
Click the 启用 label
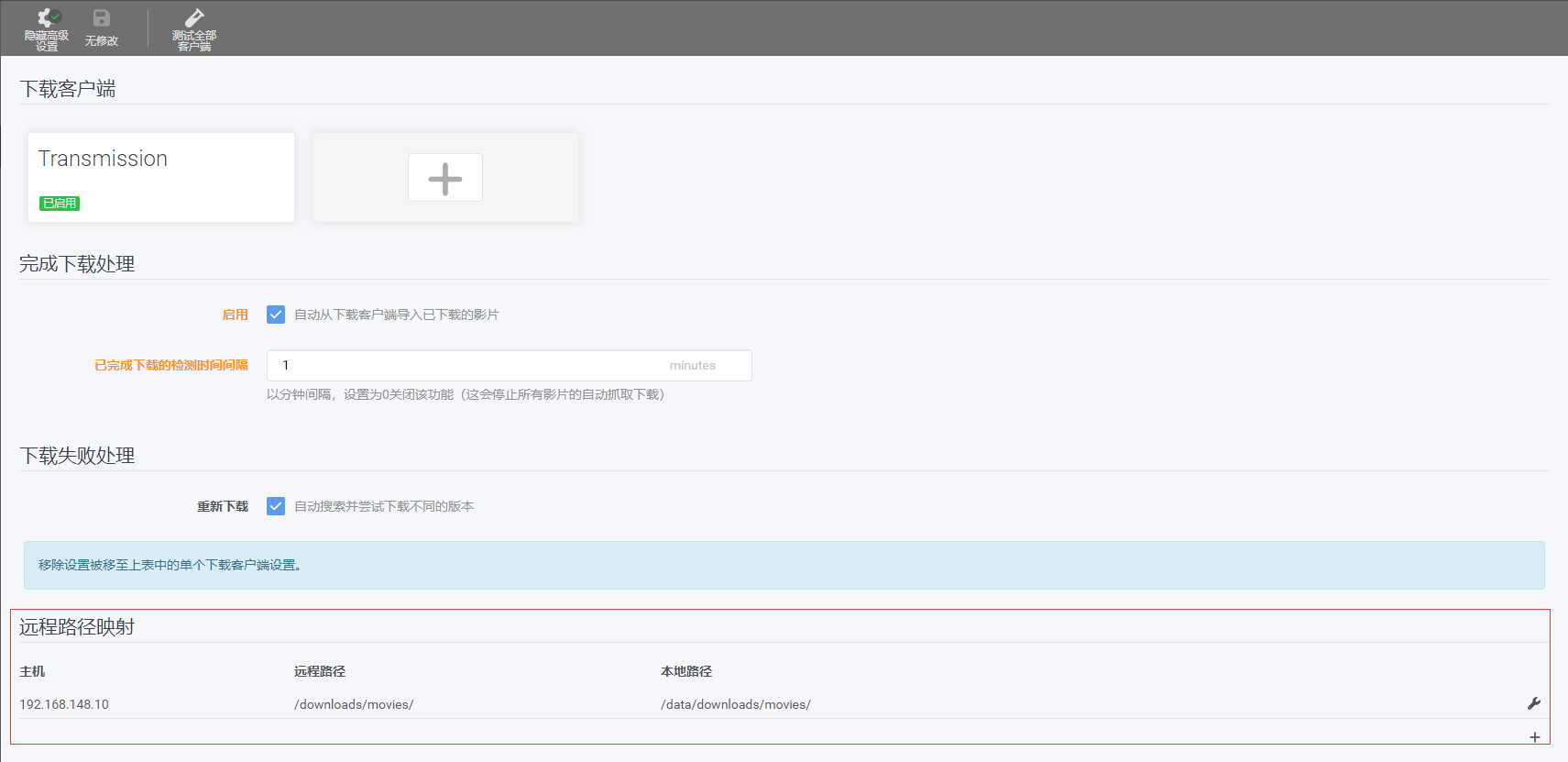click(x=236, y=315)
